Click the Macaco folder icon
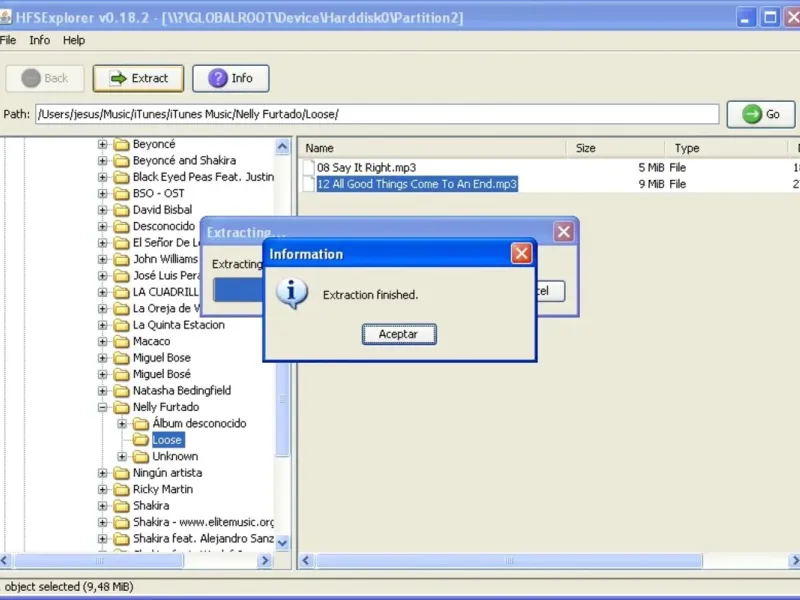Image resolution: width=800 pixels, height=600 pixels. coord(121,341)
